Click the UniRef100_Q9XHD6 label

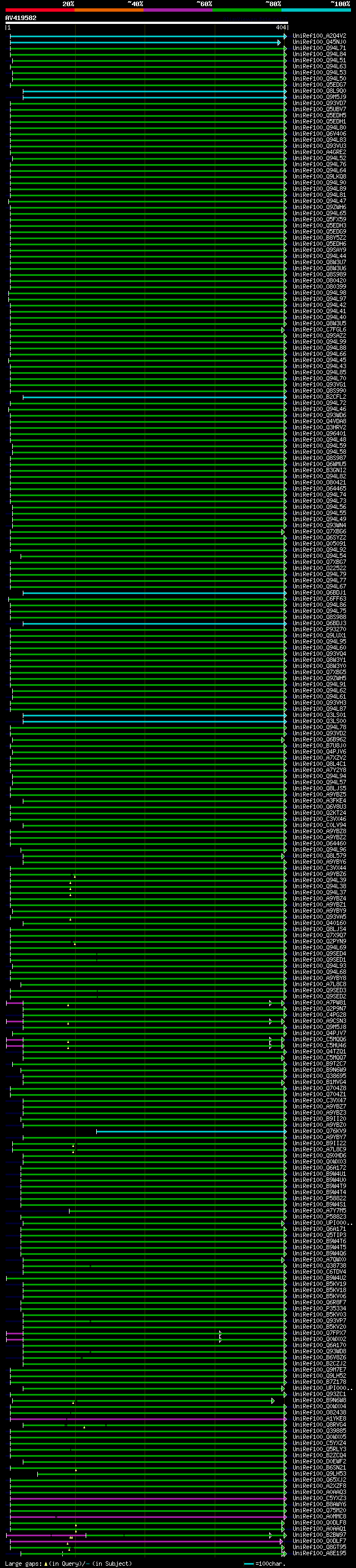[x=319, y=1155]
